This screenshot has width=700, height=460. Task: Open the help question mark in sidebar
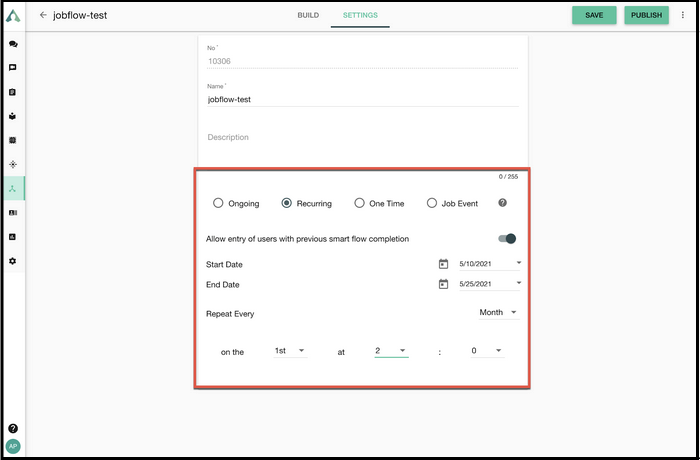pyautogui.click(x=13, y=429)
